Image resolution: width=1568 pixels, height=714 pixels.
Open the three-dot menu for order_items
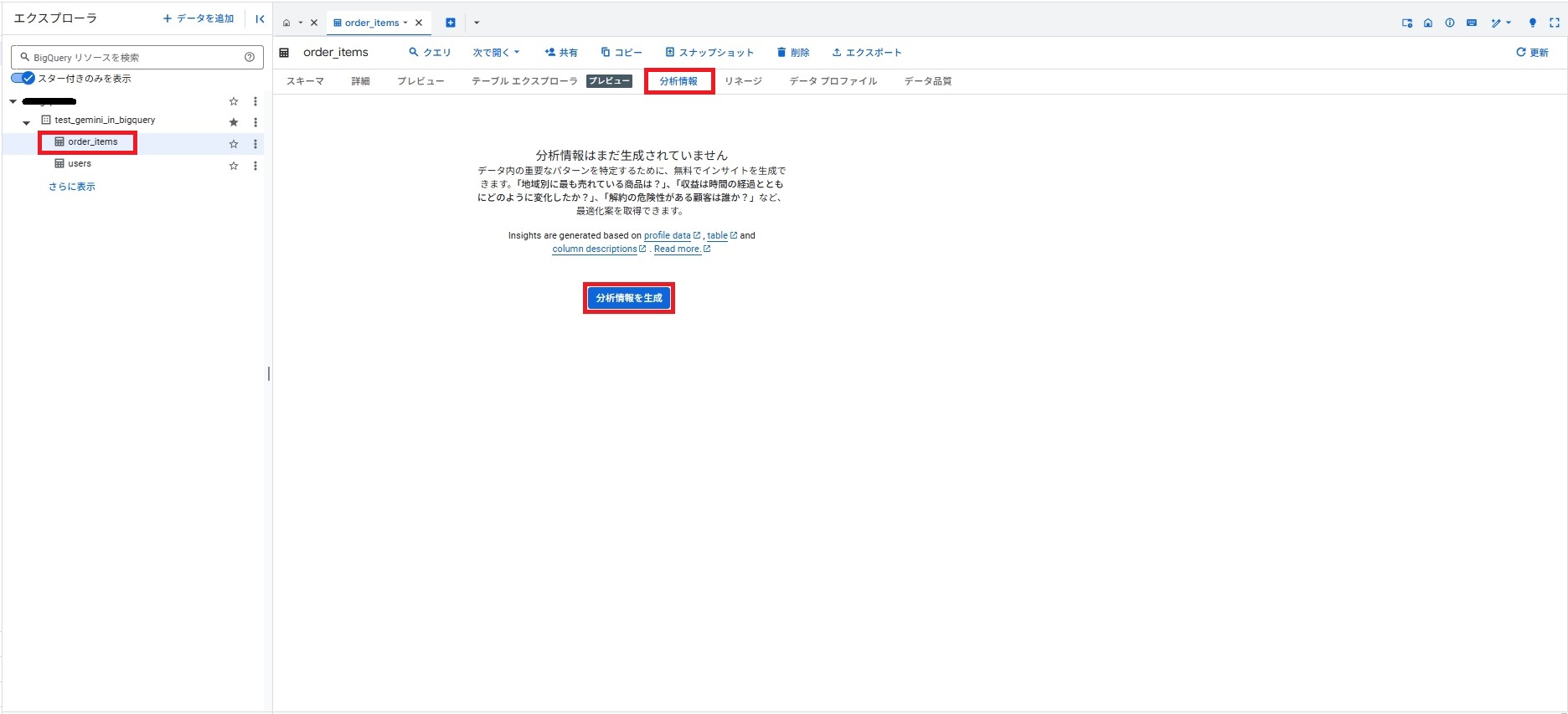[255, 144]
